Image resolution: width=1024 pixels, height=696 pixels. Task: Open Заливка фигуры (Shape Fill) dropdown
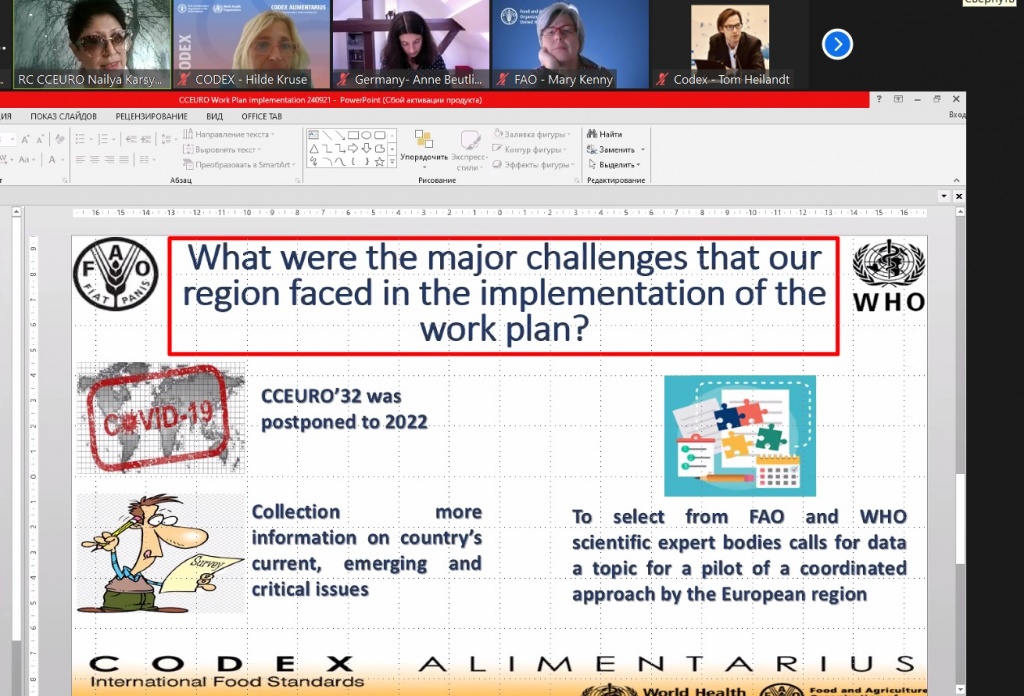532,134
